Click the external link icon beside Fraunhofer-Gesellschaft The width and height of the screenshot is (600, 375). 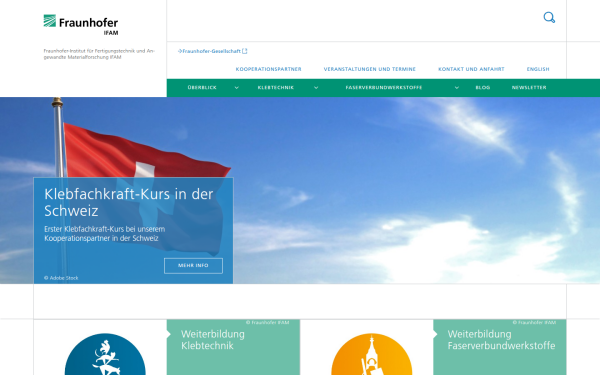click(245, 51)
